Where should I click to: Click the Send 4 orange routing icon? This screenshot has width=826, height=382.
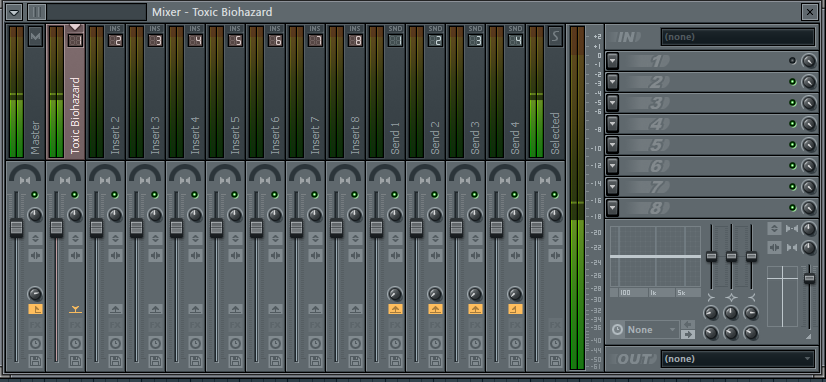pos(515,309)
